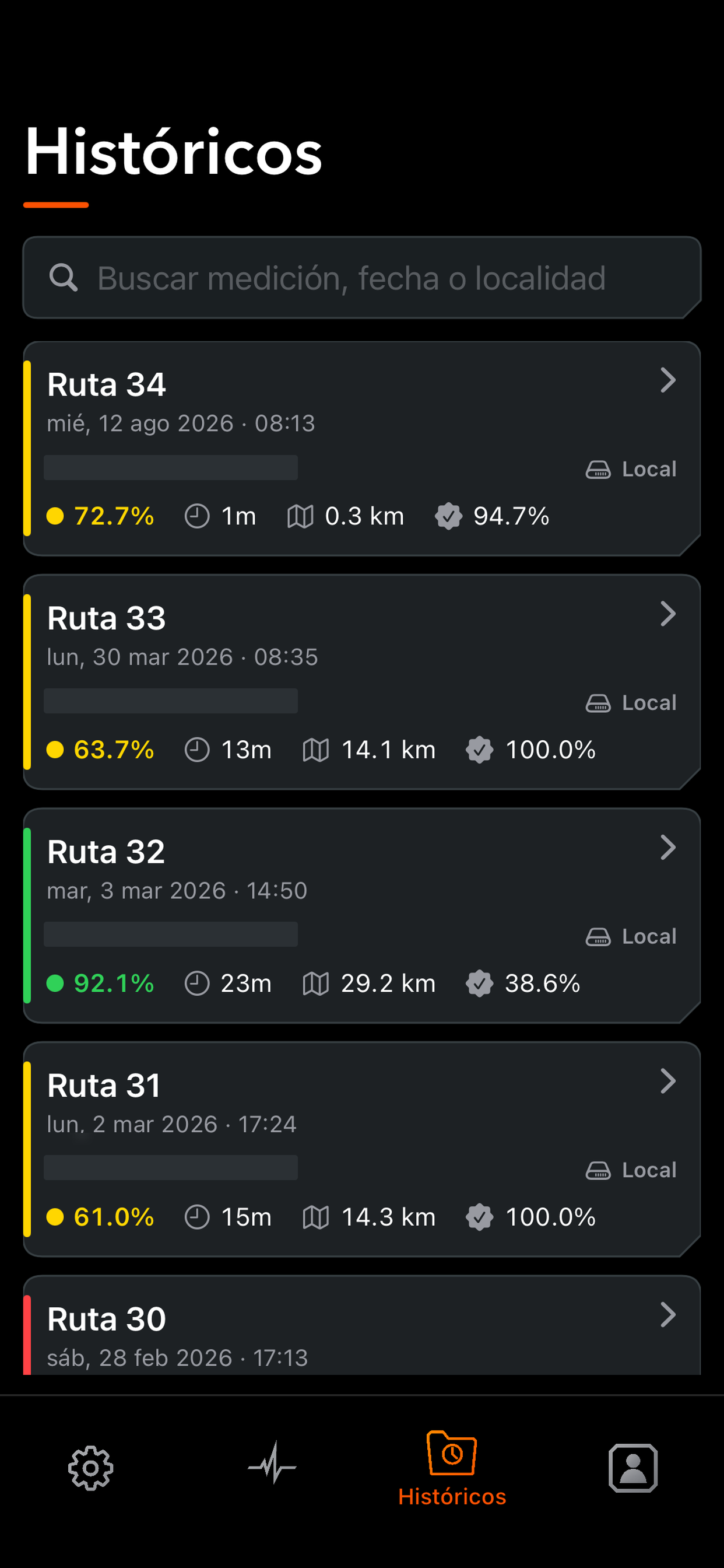Tap the Ruta 34 grey progress bar
The width and height of the screenshot is (724, 1568).
(171, 467)
